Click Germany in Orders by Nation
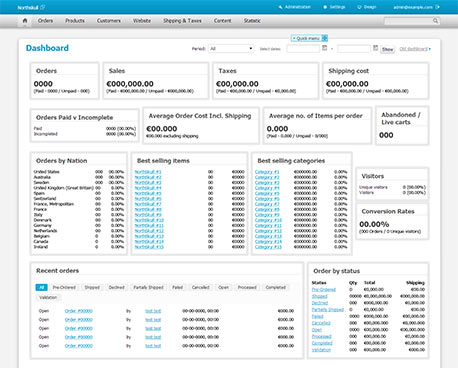Screen dimensions: 458x368 click(42, 225)
